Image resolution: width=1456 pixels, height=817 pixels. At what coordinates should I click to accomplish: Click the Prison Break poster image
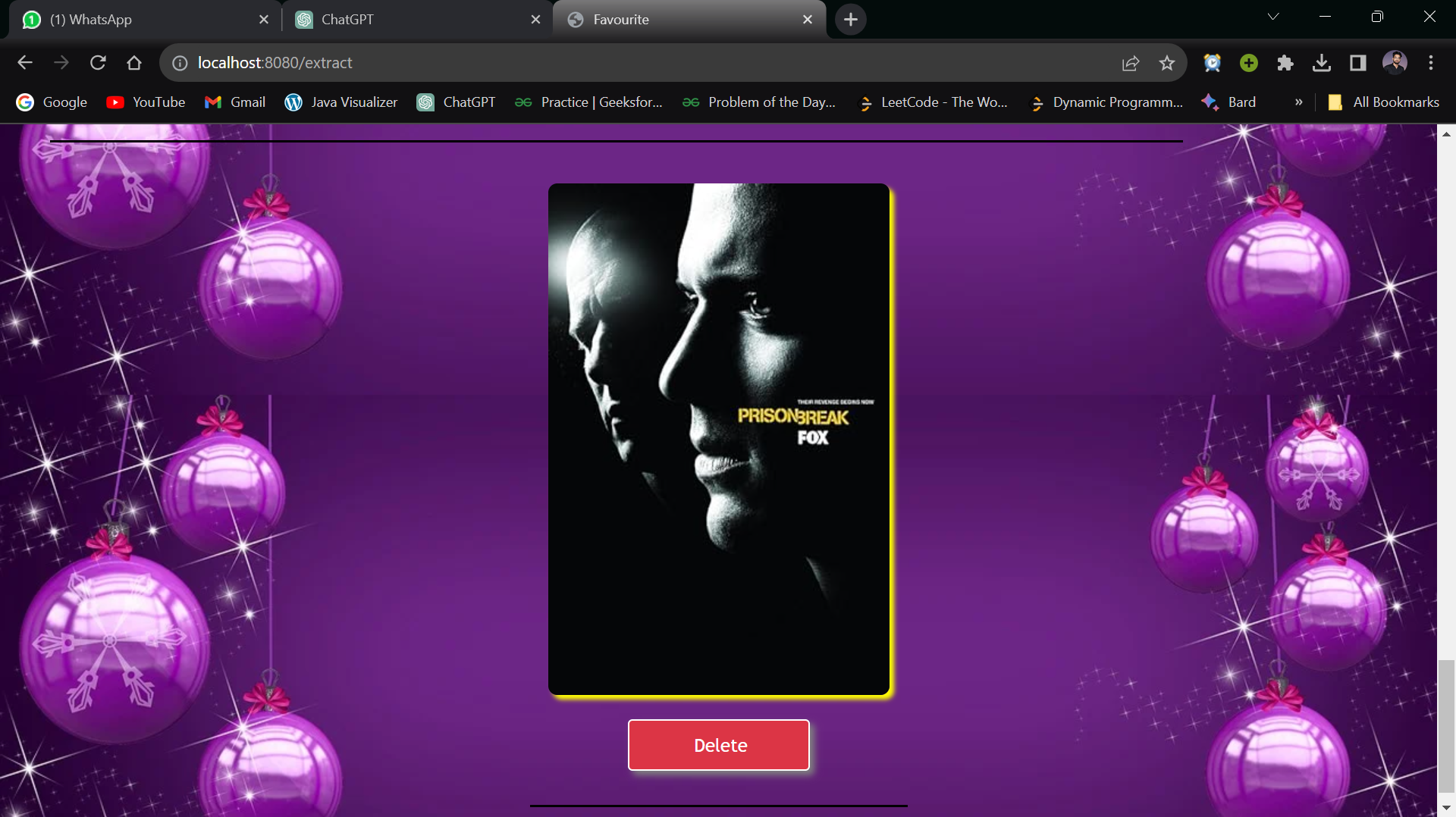[719, 439]
